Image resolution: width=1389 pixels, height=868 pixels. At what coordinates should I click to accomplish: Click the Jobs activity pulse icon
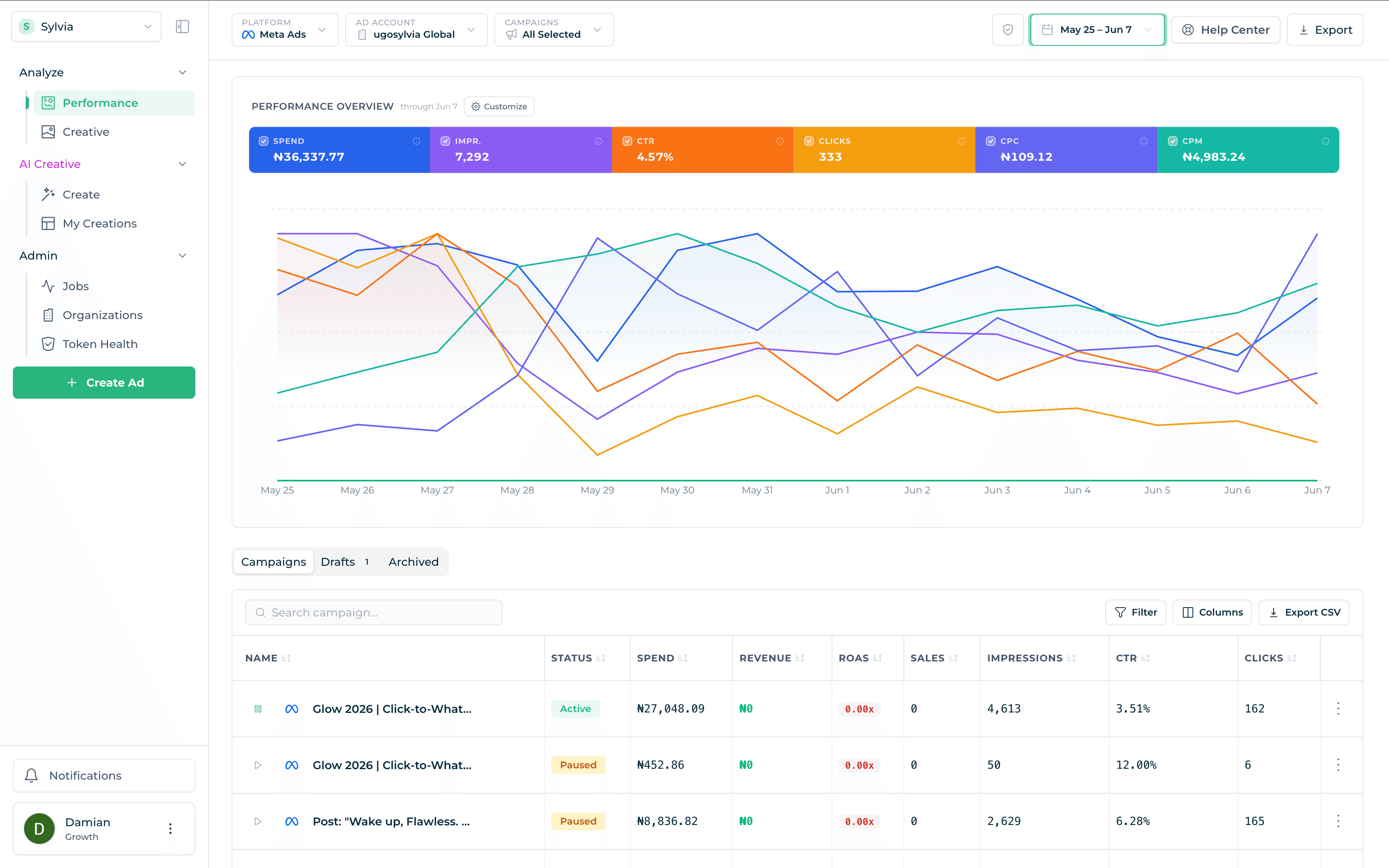[48, 286]
